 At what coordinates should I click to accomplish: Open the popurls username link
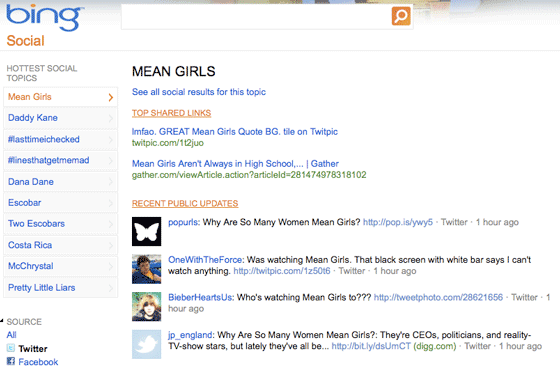click(183, 222)
